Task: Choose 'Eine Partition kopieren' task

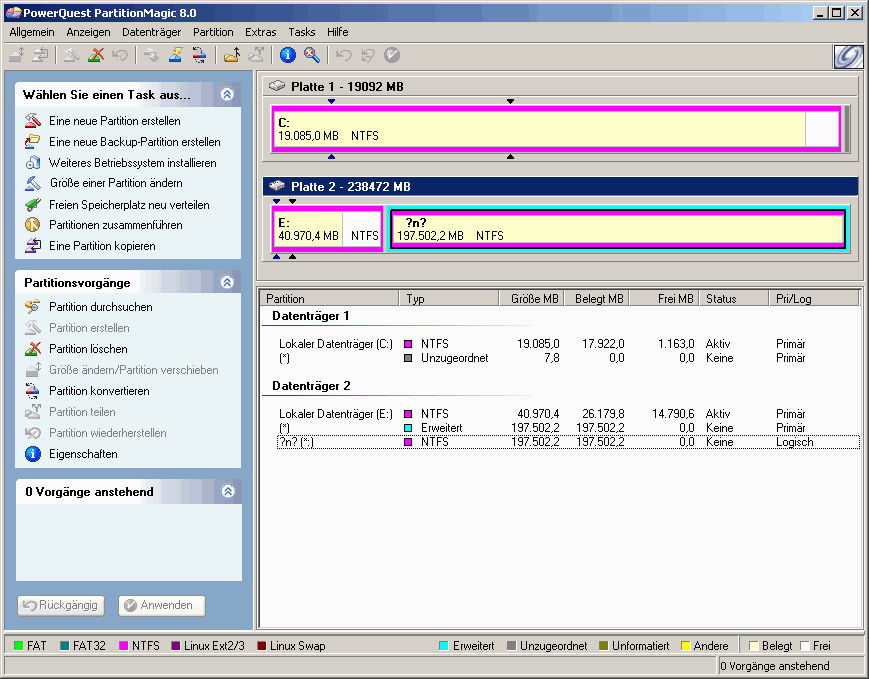Action: pos(103,246)
